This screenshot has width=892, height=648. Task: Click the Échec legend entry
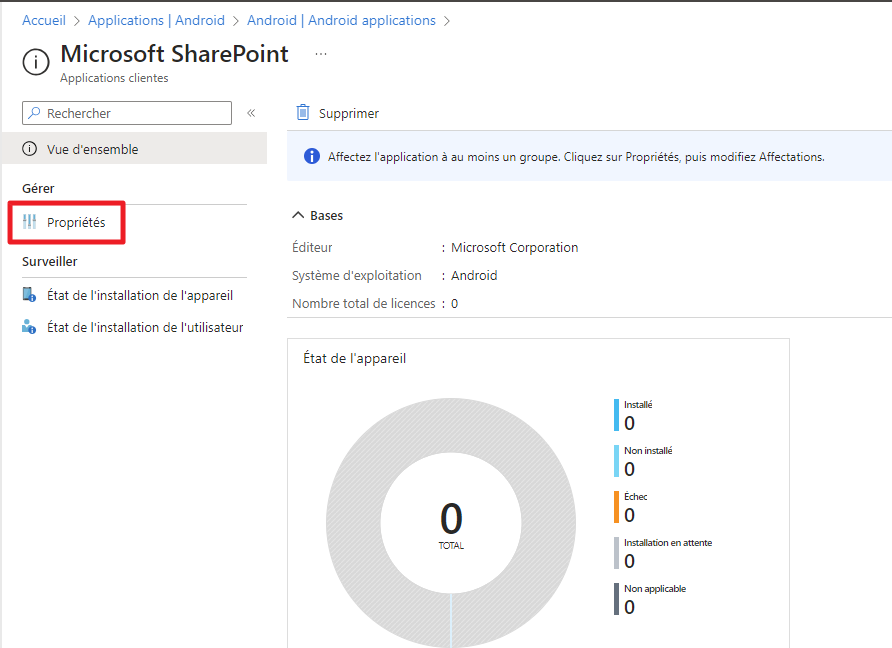(630, 507)
